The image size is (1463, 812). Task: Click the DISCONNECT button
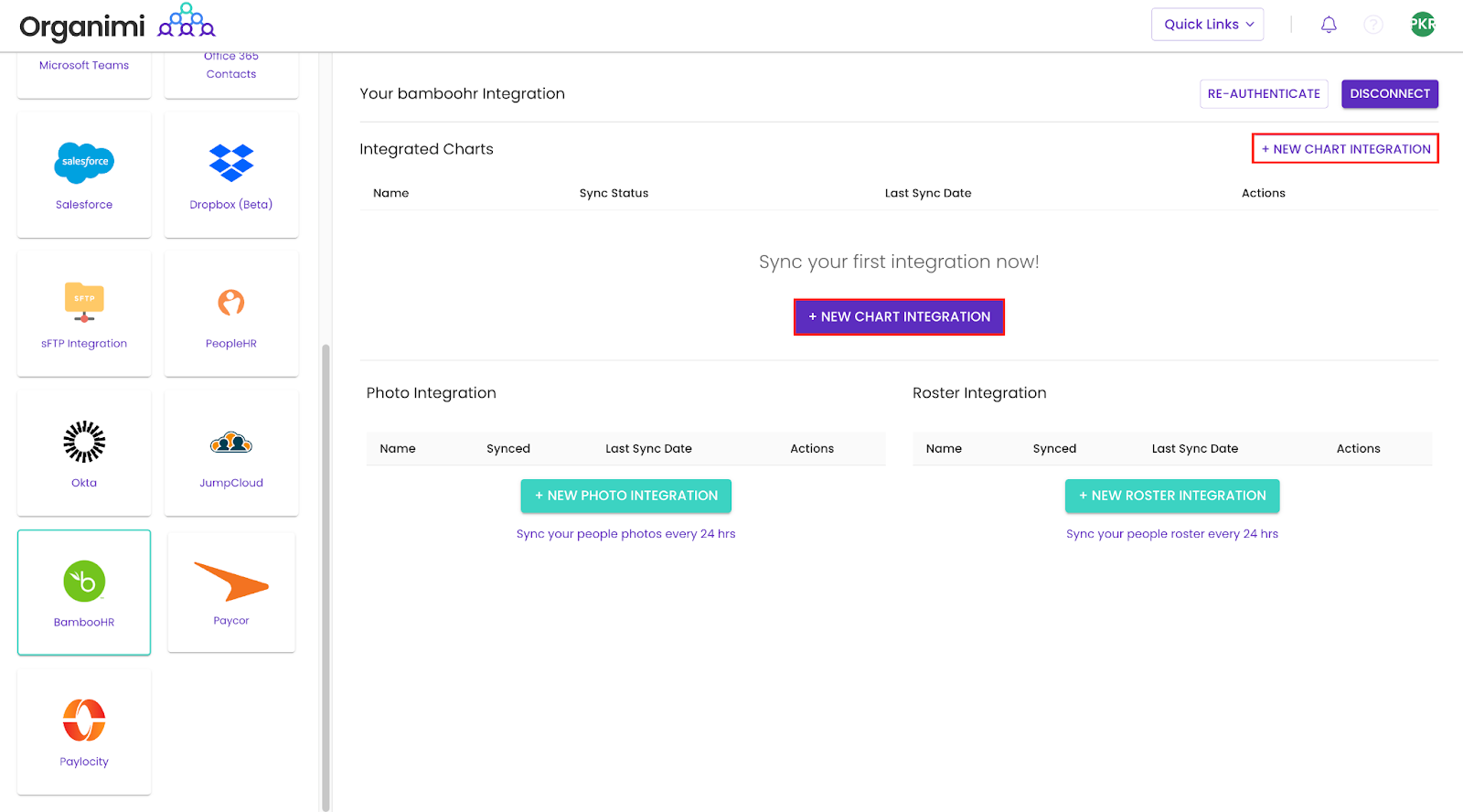pos(1390,93)
